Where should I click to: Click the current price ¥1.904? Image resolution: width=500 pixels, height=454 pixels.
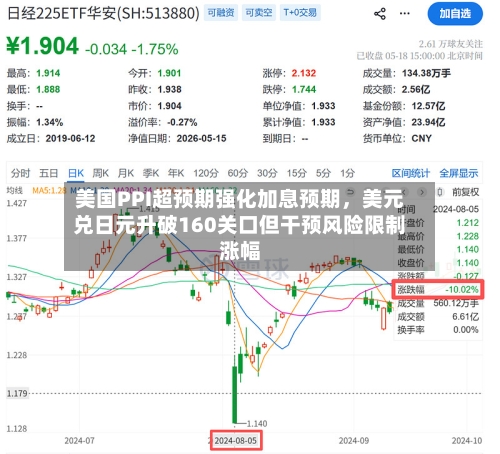pyautogui.click(x=43, y=46)
